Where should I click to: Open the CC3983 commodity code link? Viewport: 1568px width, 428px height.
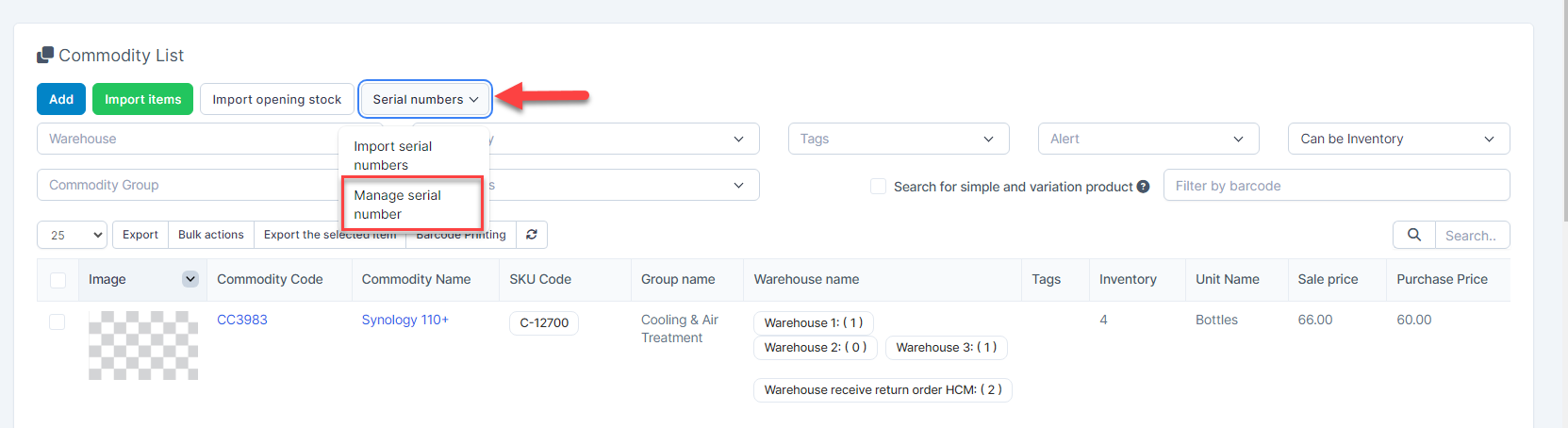(x=242, y=320)
